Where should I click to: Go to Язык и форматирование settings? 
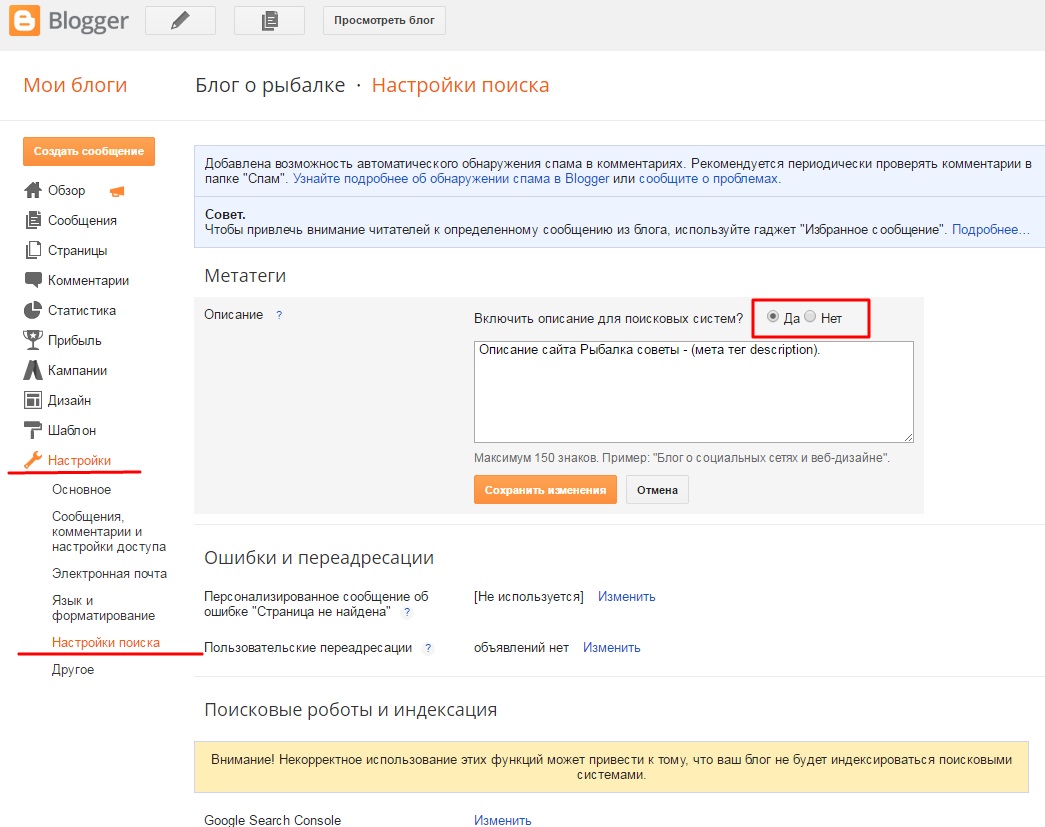pos(89,608)
